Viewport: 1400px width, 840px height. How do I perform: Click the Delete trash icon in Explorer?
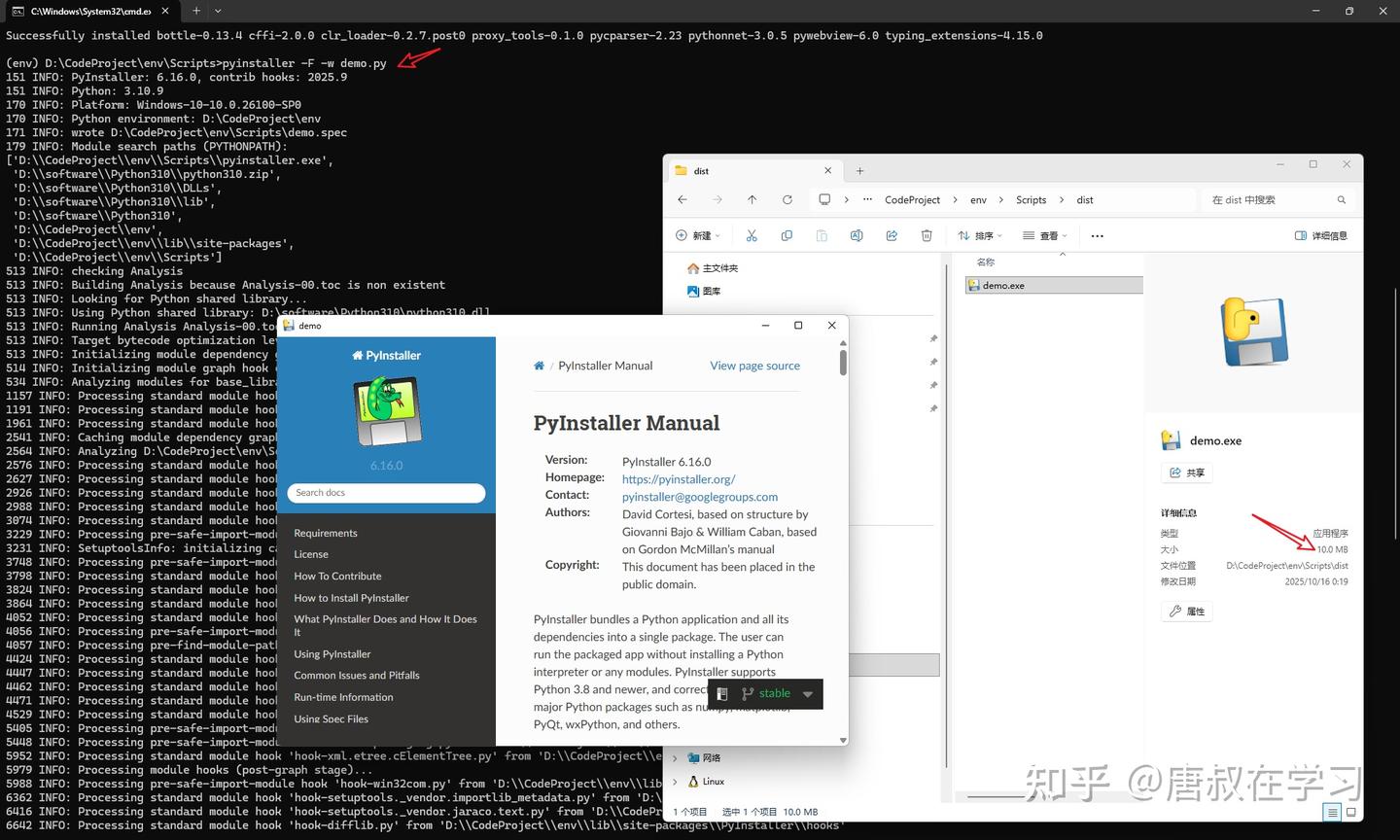926,235
